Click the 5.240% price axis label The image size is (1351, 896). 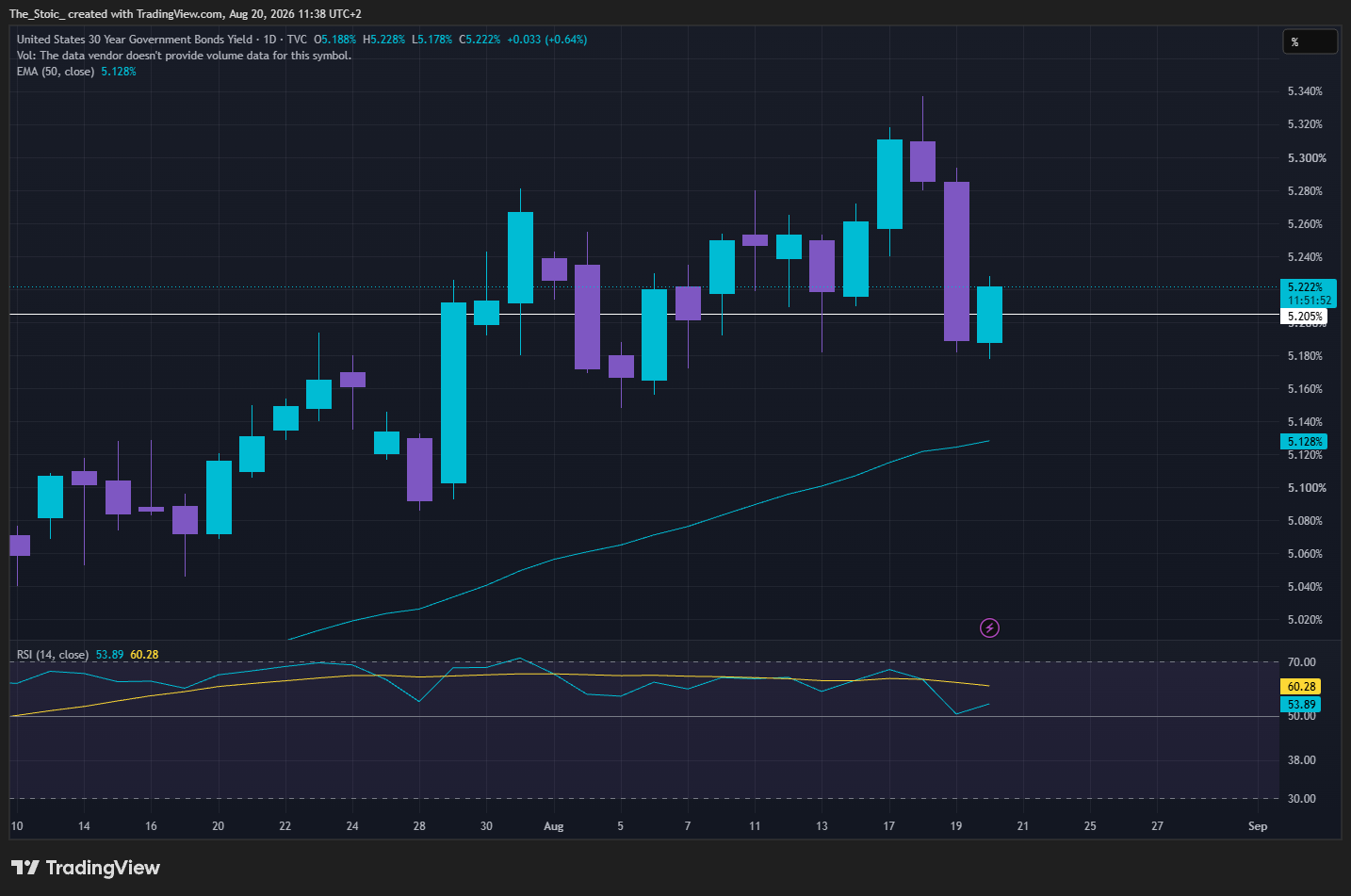(x=1305, y=257)
